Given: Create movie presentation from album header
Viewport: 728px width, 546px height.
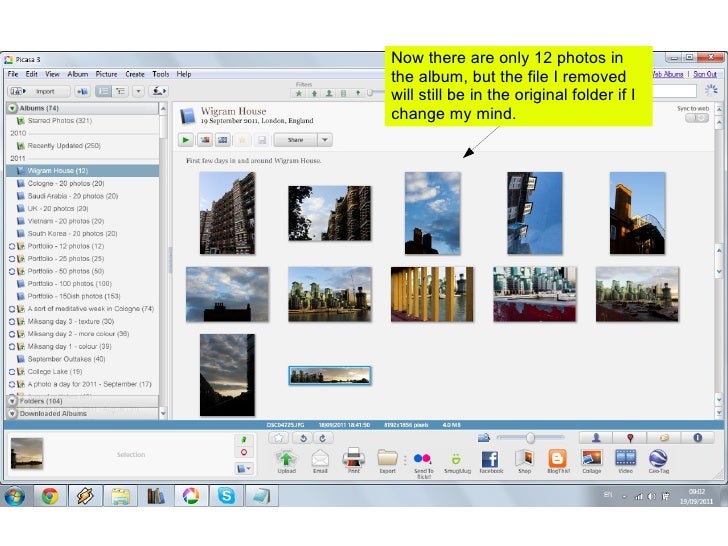Looking at the screenshot, I should 223,140.
